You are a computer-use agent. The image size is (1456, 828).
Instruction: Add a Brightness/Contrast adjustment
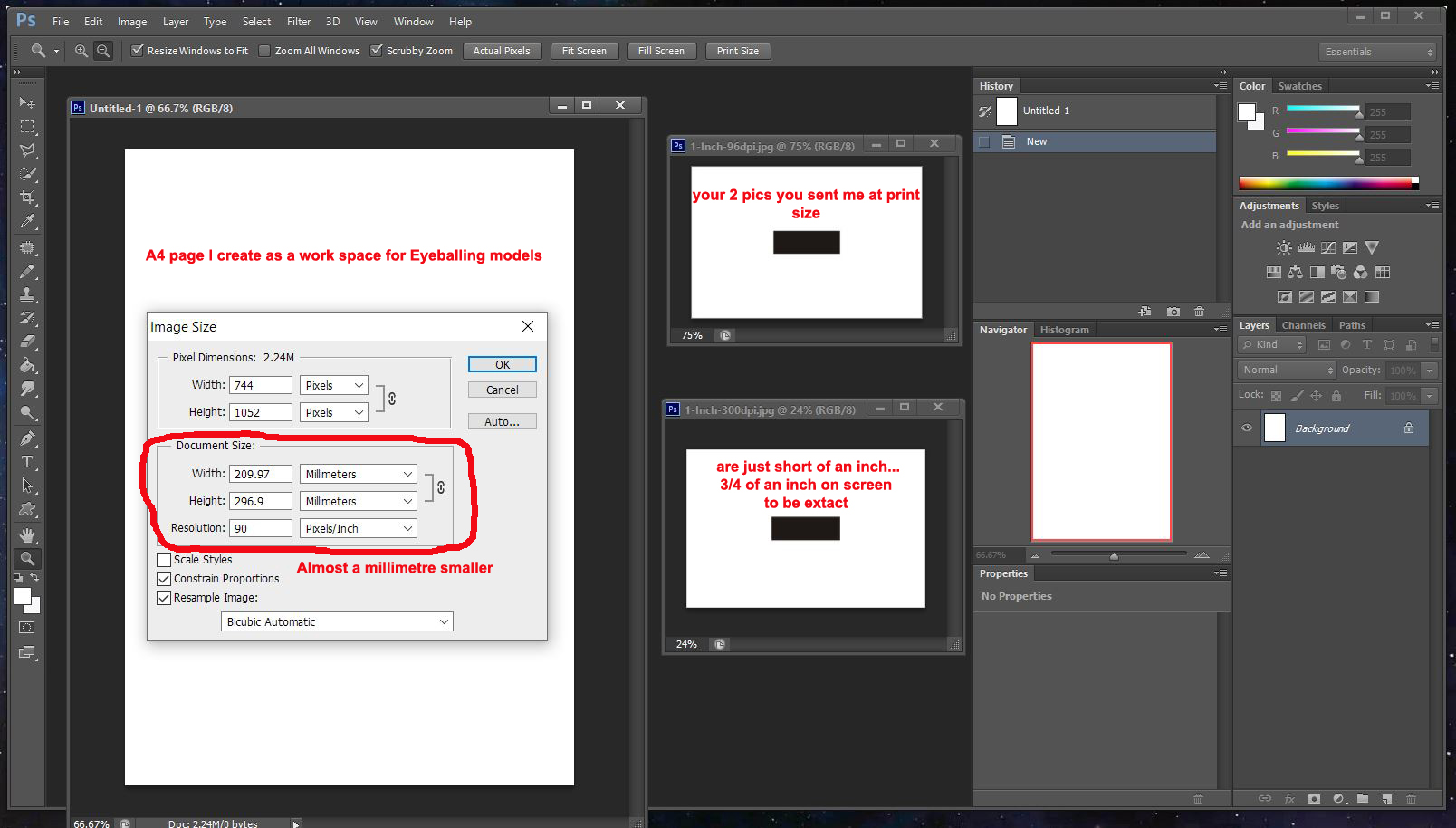tap(1284, 247)
